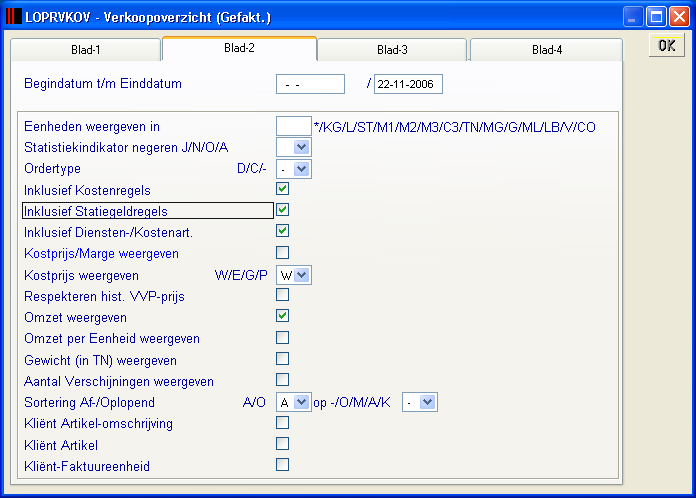
Task: Close the Verkoopoverzicht window
Action: click(x=679, y=17)
